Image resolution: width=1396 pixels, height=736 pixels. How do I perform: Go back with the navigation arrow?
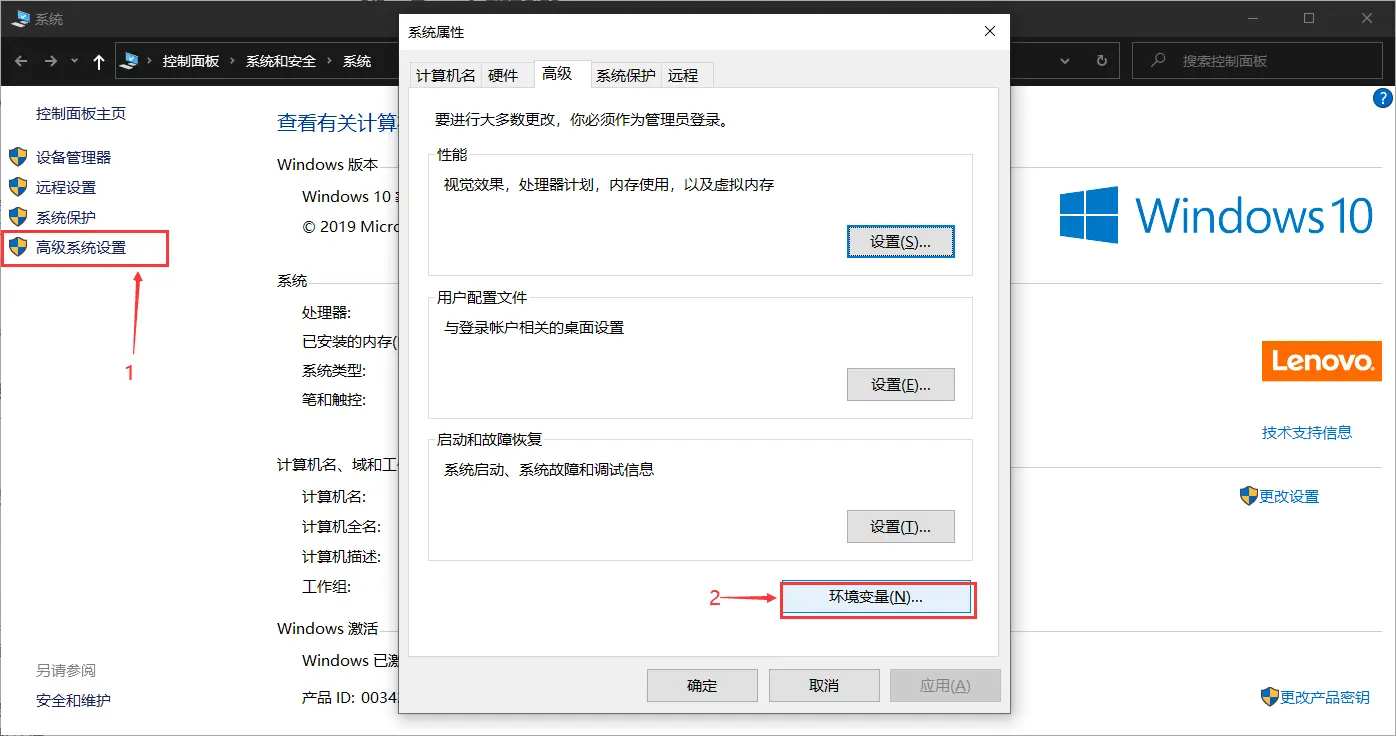(21, 61)
